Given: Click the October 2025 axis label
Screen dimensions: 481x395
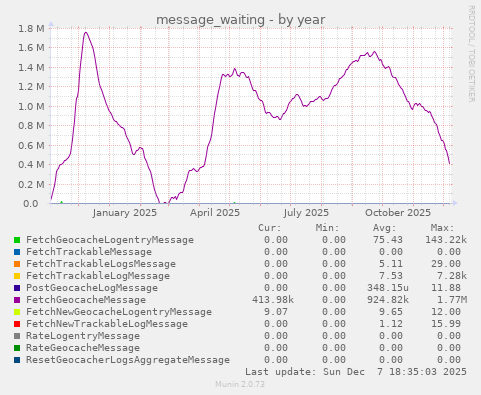Looking at the screenshot, I should click(x=398, y=213).
